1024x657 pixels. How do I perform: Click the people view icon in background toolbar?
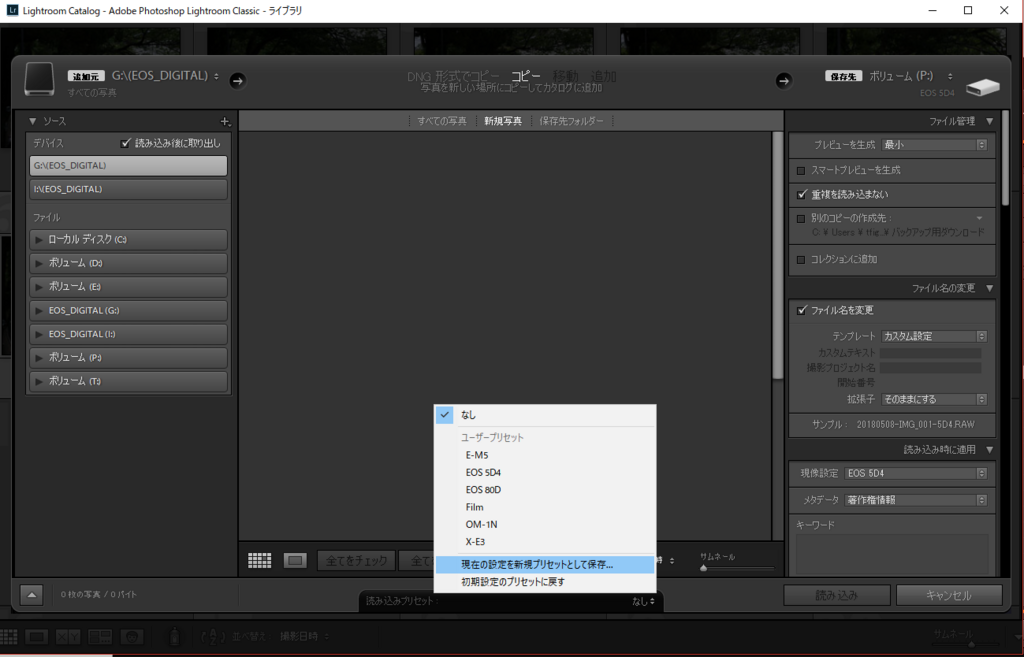coord(132,637)
